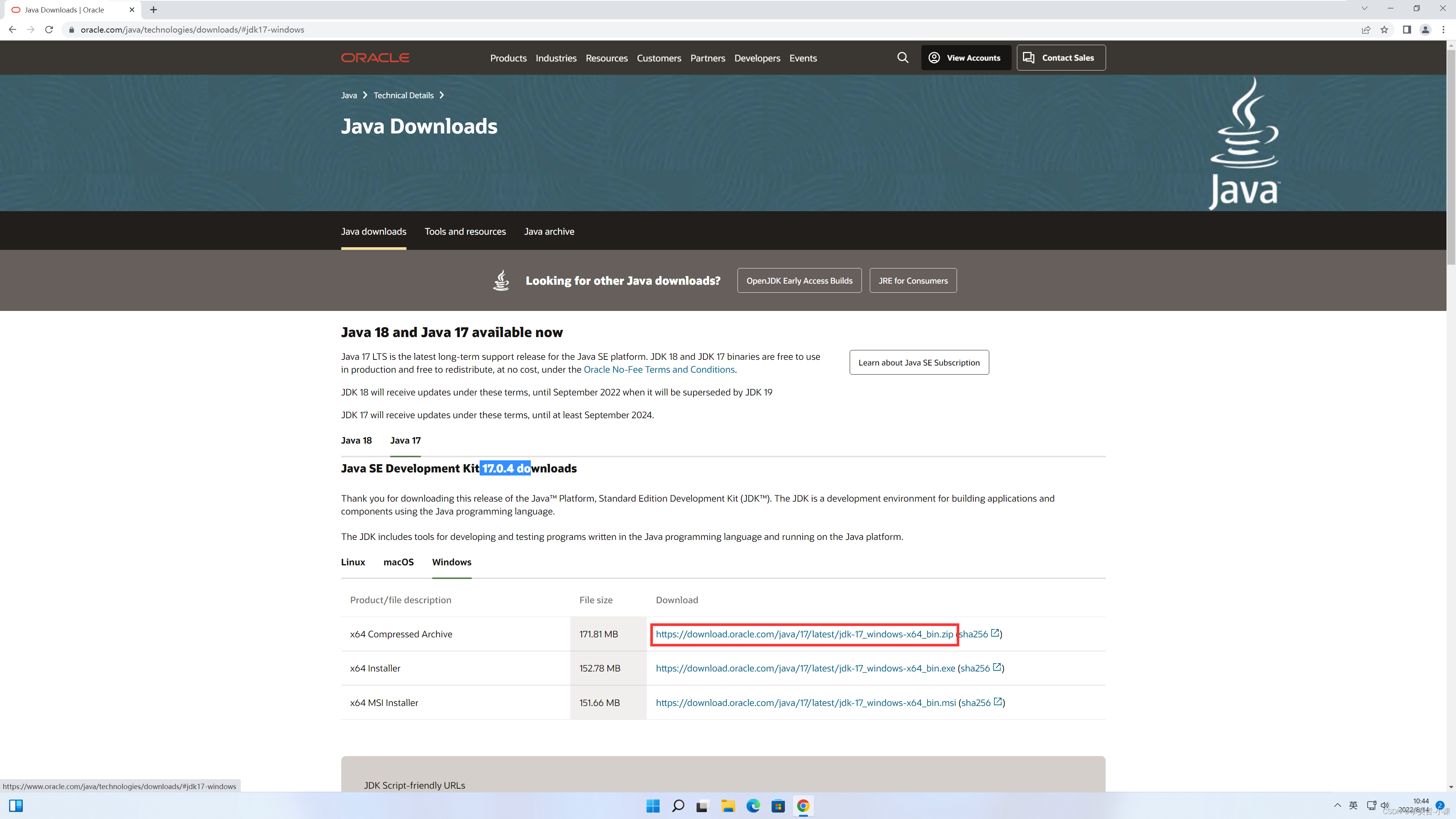The height and width of the screenshot is (819, 1456).
Task: Click Chrome icon in taskbar
Action: click(803, 805)
